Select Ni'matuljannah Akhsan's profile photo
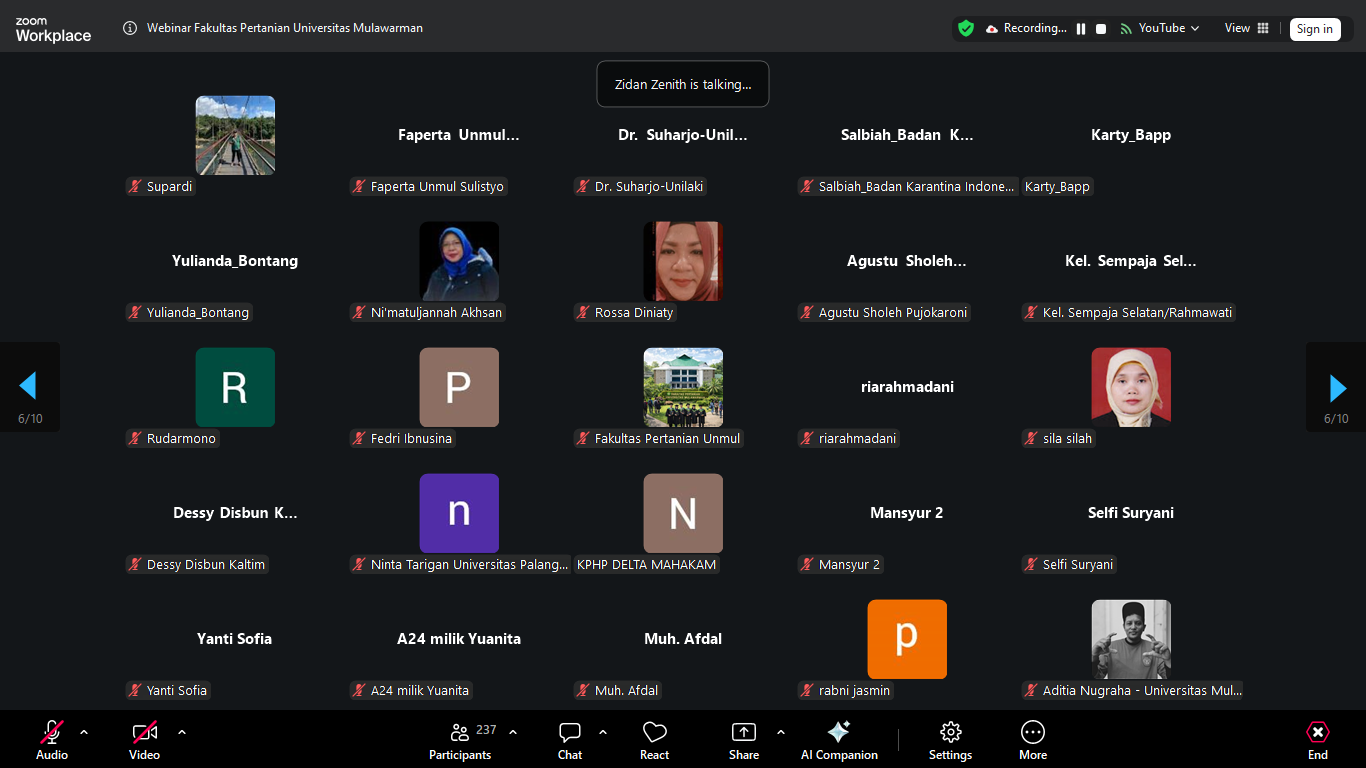1366x768 pixels. (x=459, y=261)
